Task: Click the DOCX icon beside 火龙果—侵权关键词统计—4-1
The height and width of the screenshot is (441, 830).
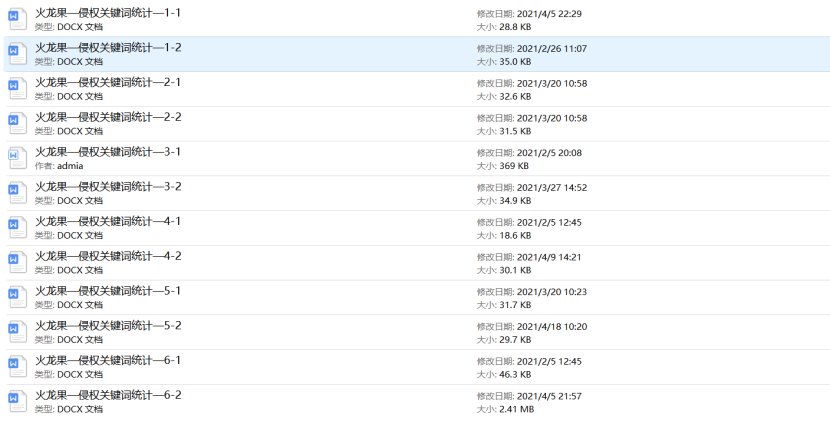Action: (x=15, y=228)
